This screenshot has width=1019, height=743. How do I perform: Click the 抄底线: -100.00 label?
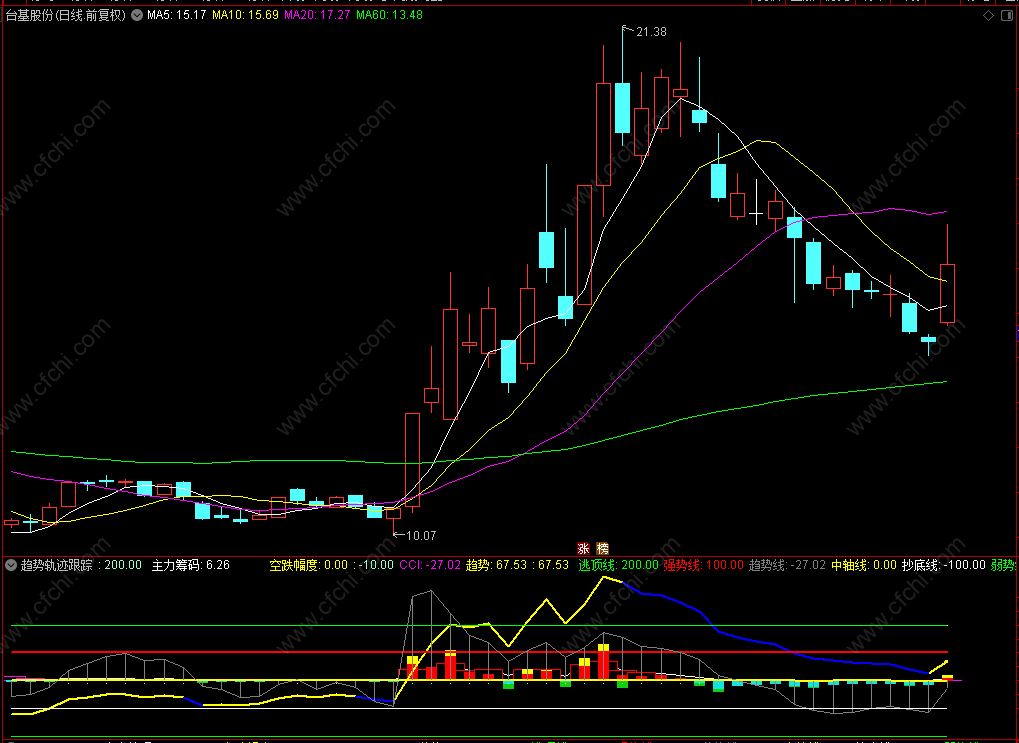click(944, 565)
